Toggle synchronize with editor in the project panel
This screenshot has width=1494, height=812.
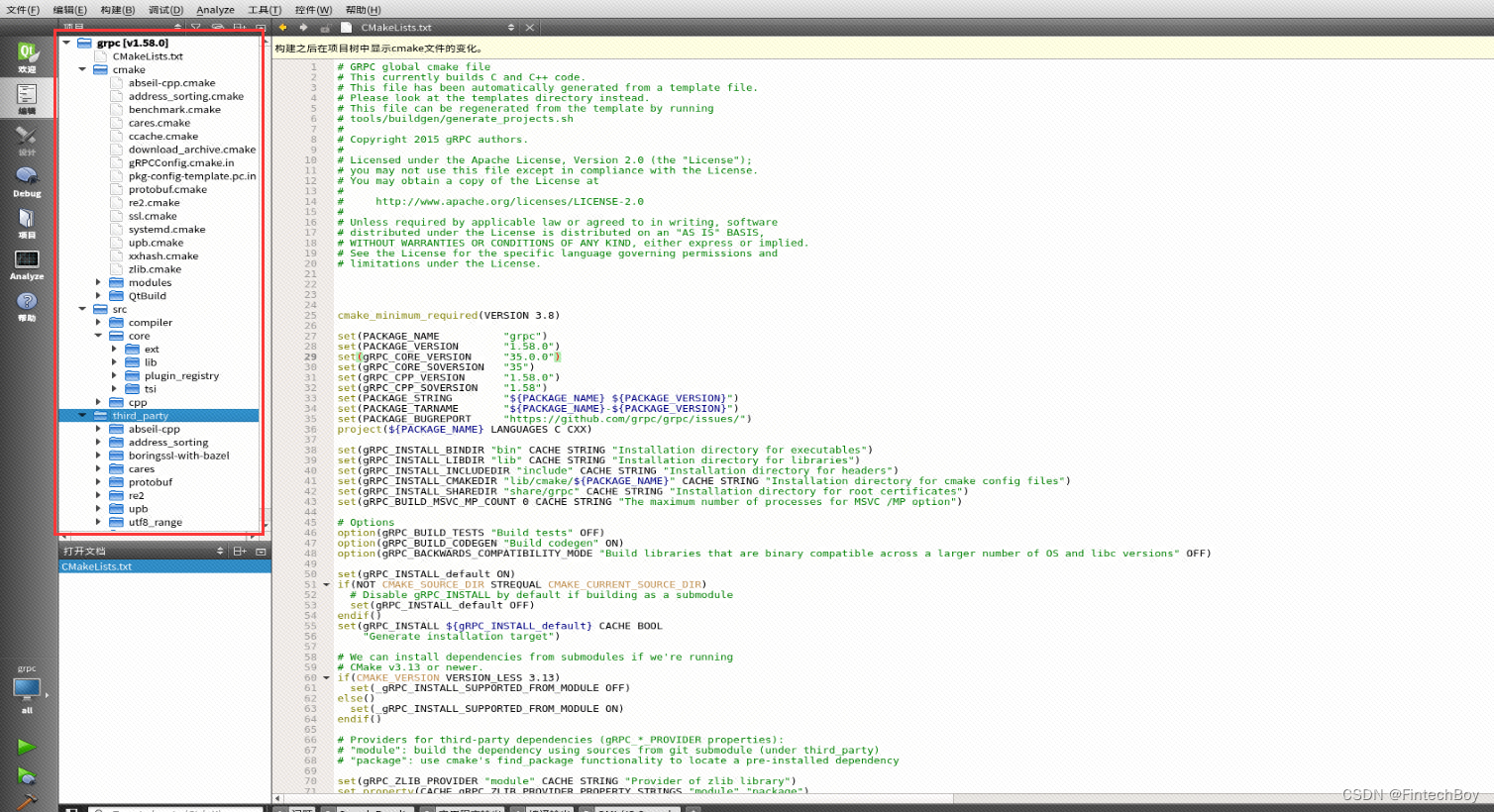pos(217,28)
